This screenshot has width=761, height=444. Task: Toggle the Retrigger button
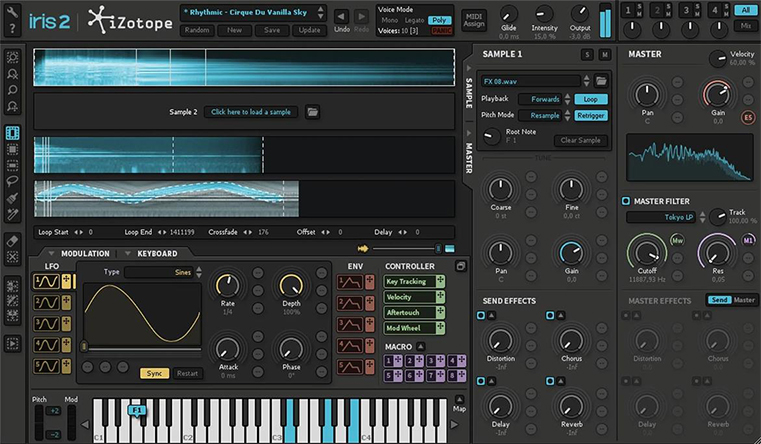tap(591, 115)
